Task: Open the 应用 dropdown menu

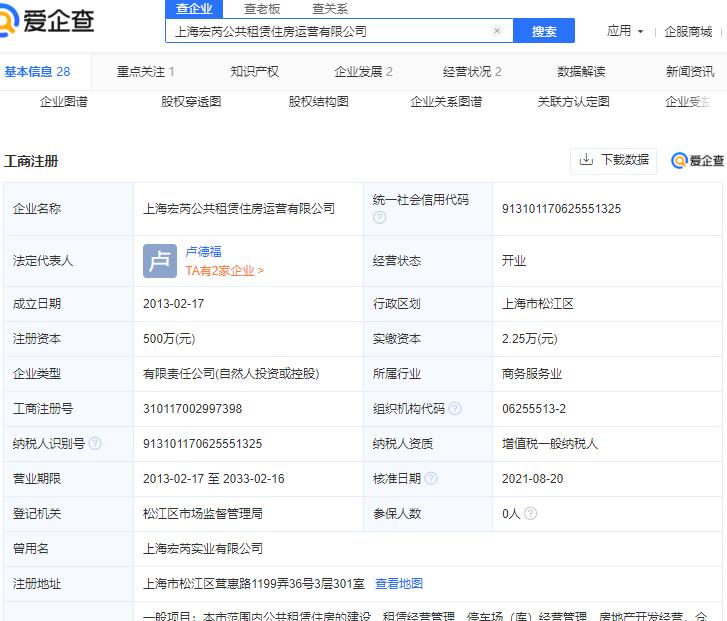Action: point(625,31)
